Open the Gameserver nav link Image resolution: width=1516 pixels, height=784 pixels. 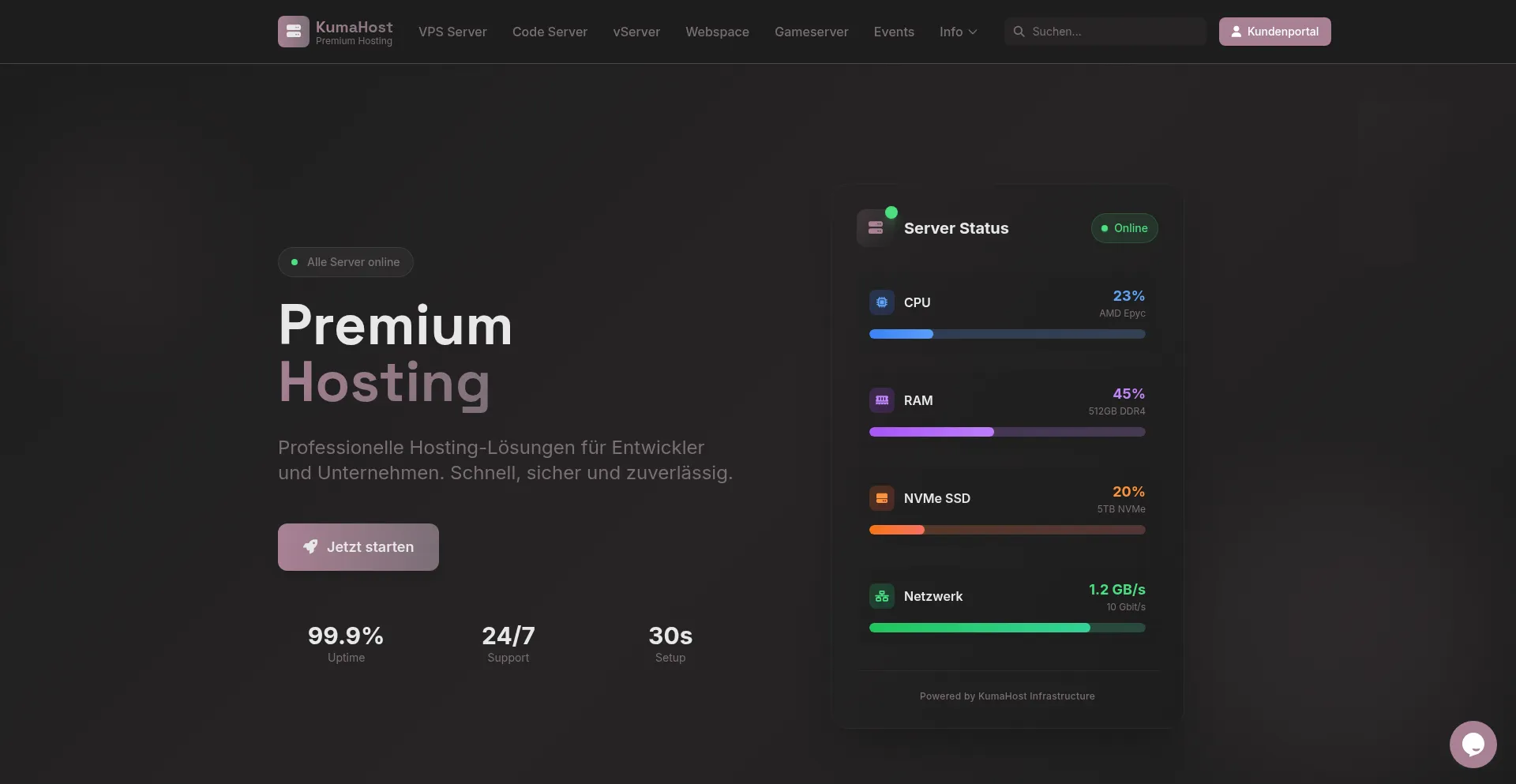click(x=811, y=32)
